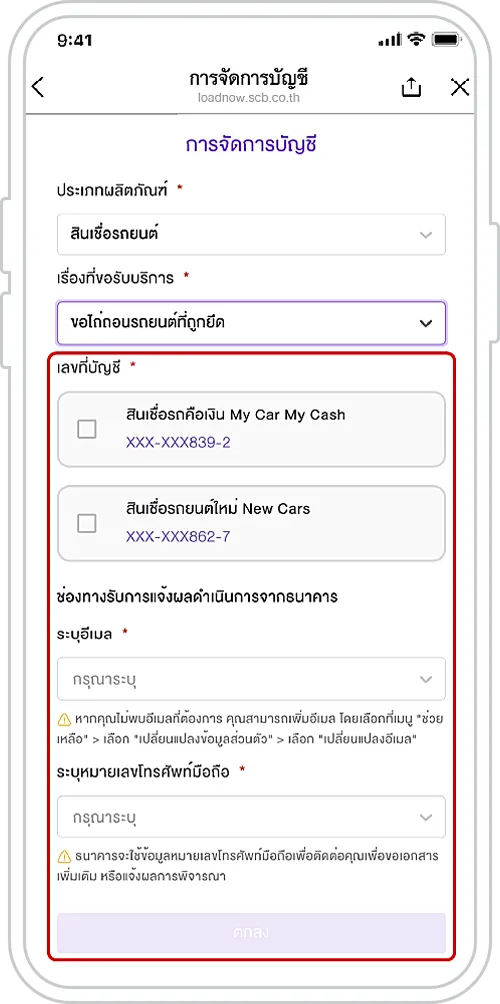Close the page with the X icon
Viewport: 500px width, 1004px height.
[x=460, y=87]
